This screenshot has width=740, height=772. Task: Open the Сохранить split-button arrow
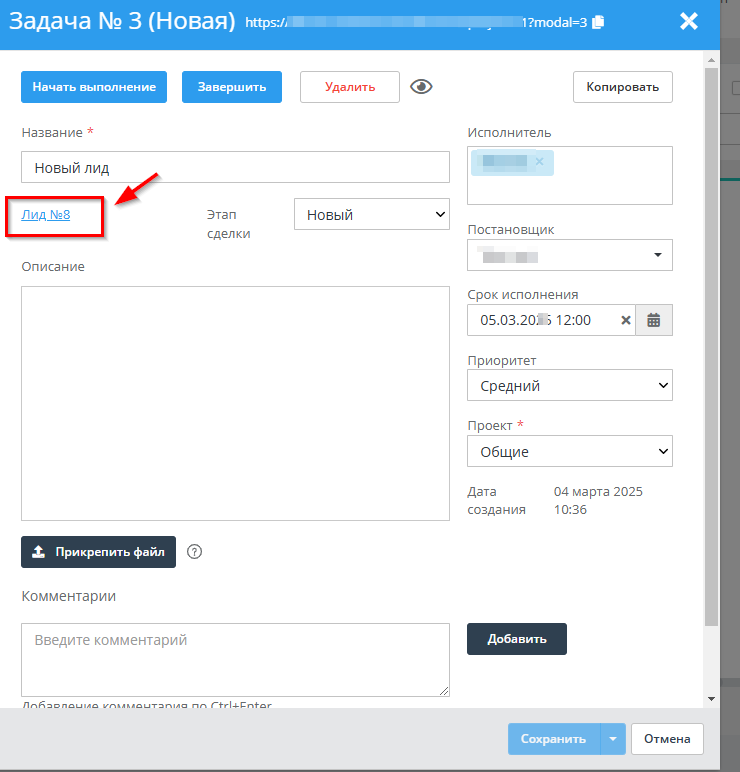(612, 739)
